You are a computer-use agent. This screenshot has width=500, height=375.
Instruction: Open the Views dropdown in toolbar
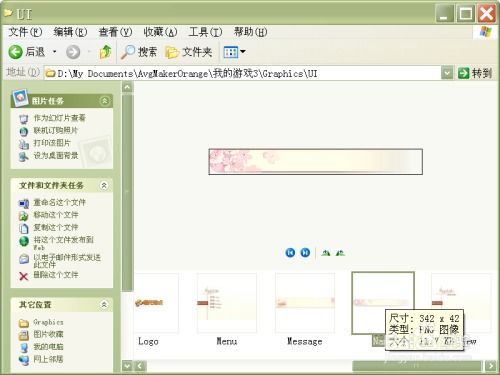coord(234,52)
